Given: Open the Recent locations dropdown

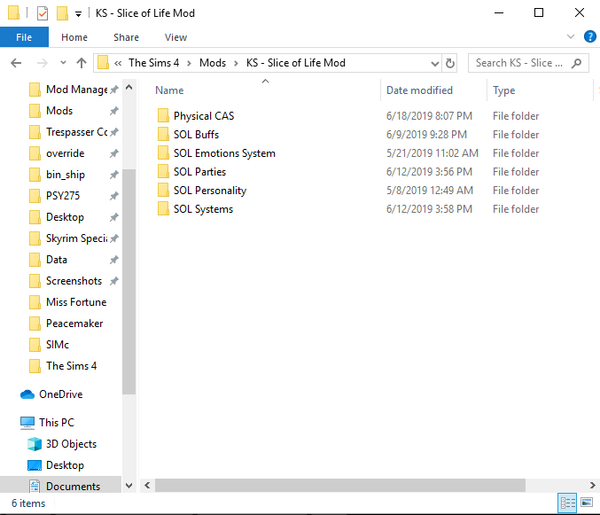Looking at the screenshot, I should tap(63, 63).
